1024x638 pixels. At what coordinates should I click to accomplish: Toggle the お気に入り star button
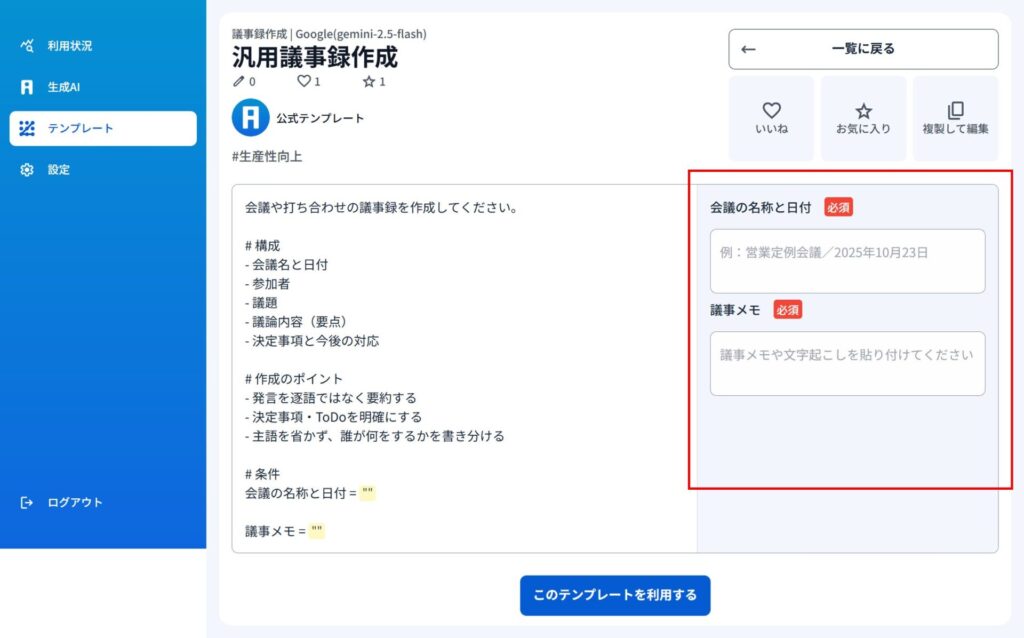[x=863, y=117]
